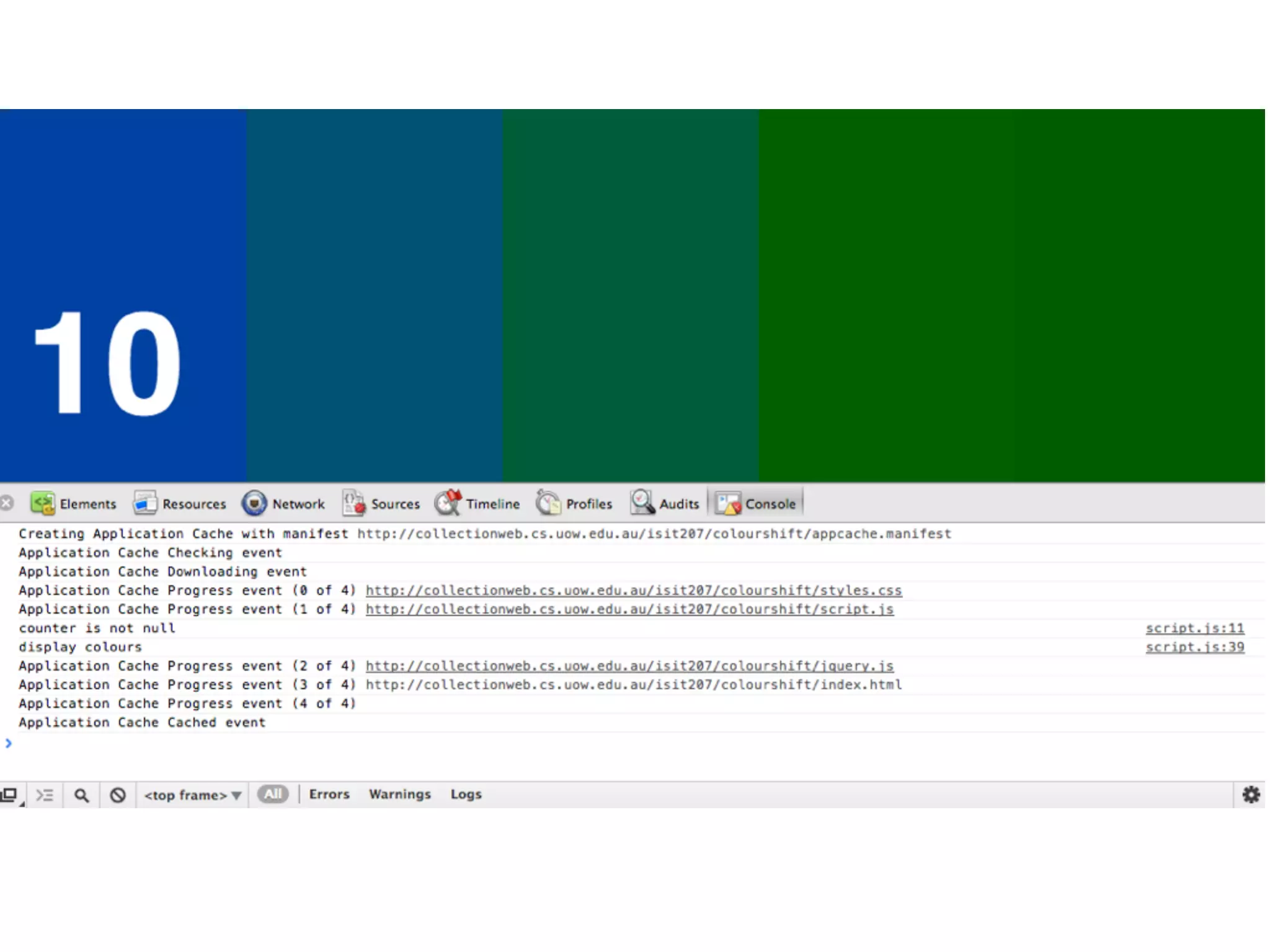Open the styles.css link

pyautogui.click(x=633, y=590)
